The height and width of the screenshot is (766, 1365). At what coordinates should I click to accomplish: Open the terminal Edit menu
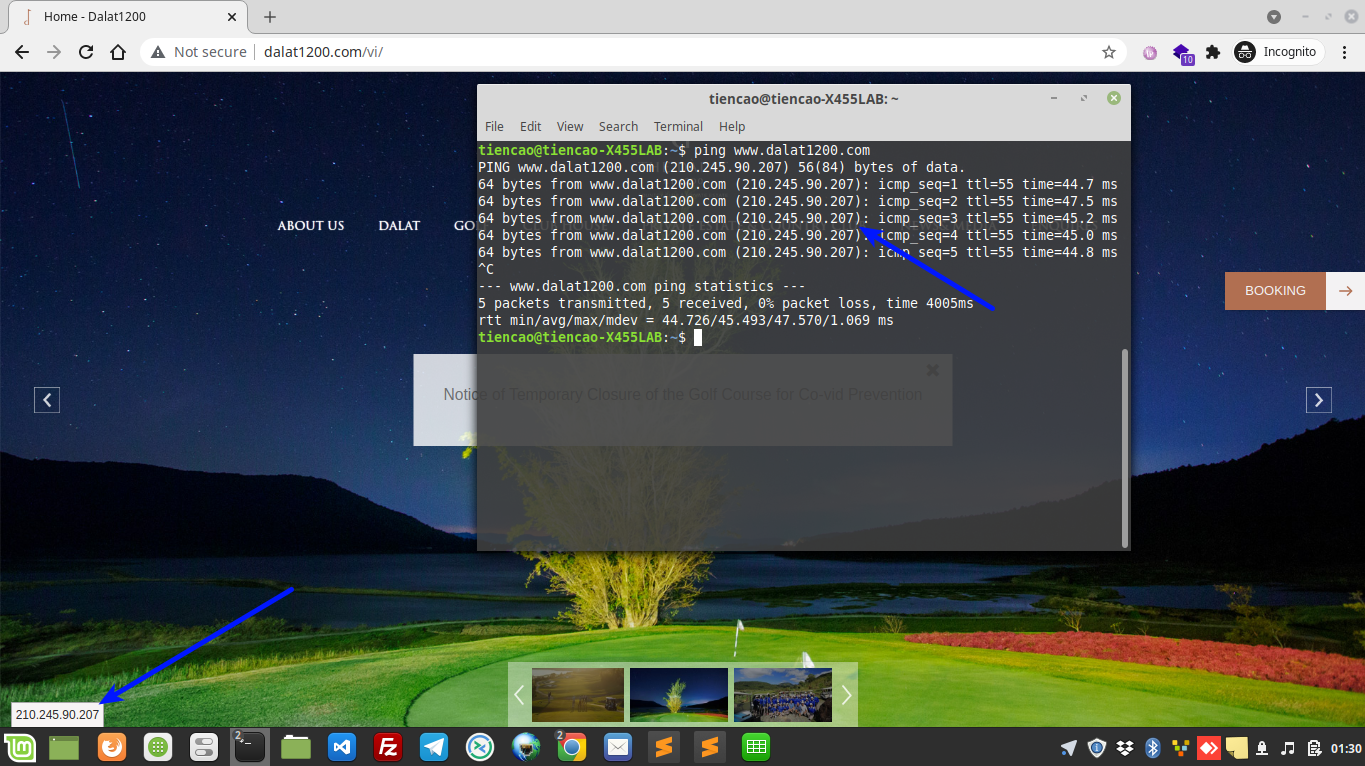tap(530, 126)
